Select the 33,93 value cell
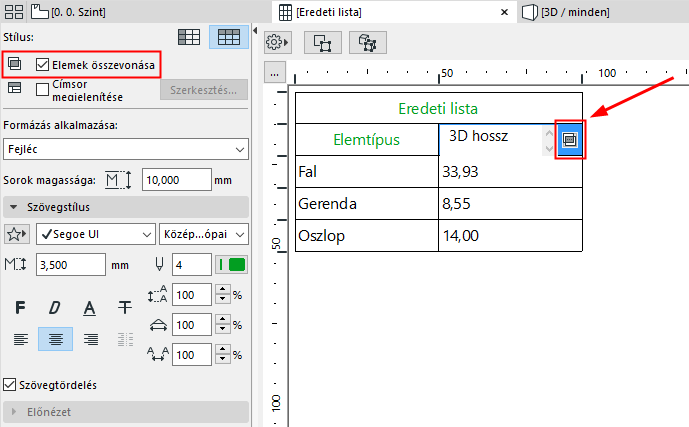 tap(511, 171)
